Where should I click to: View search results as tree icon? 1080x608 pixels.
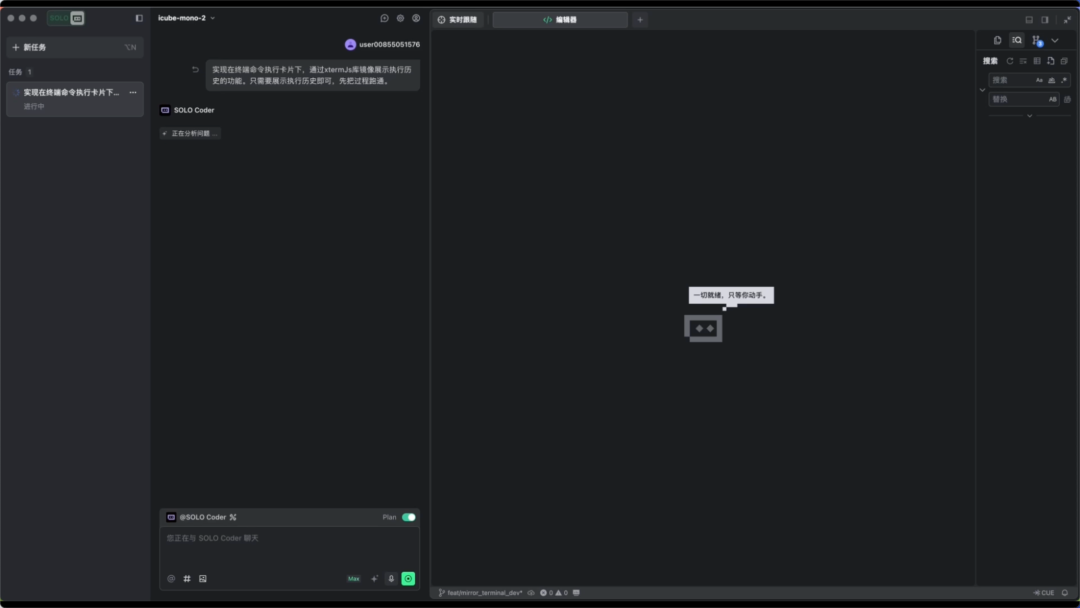(x=1037, y=61)
